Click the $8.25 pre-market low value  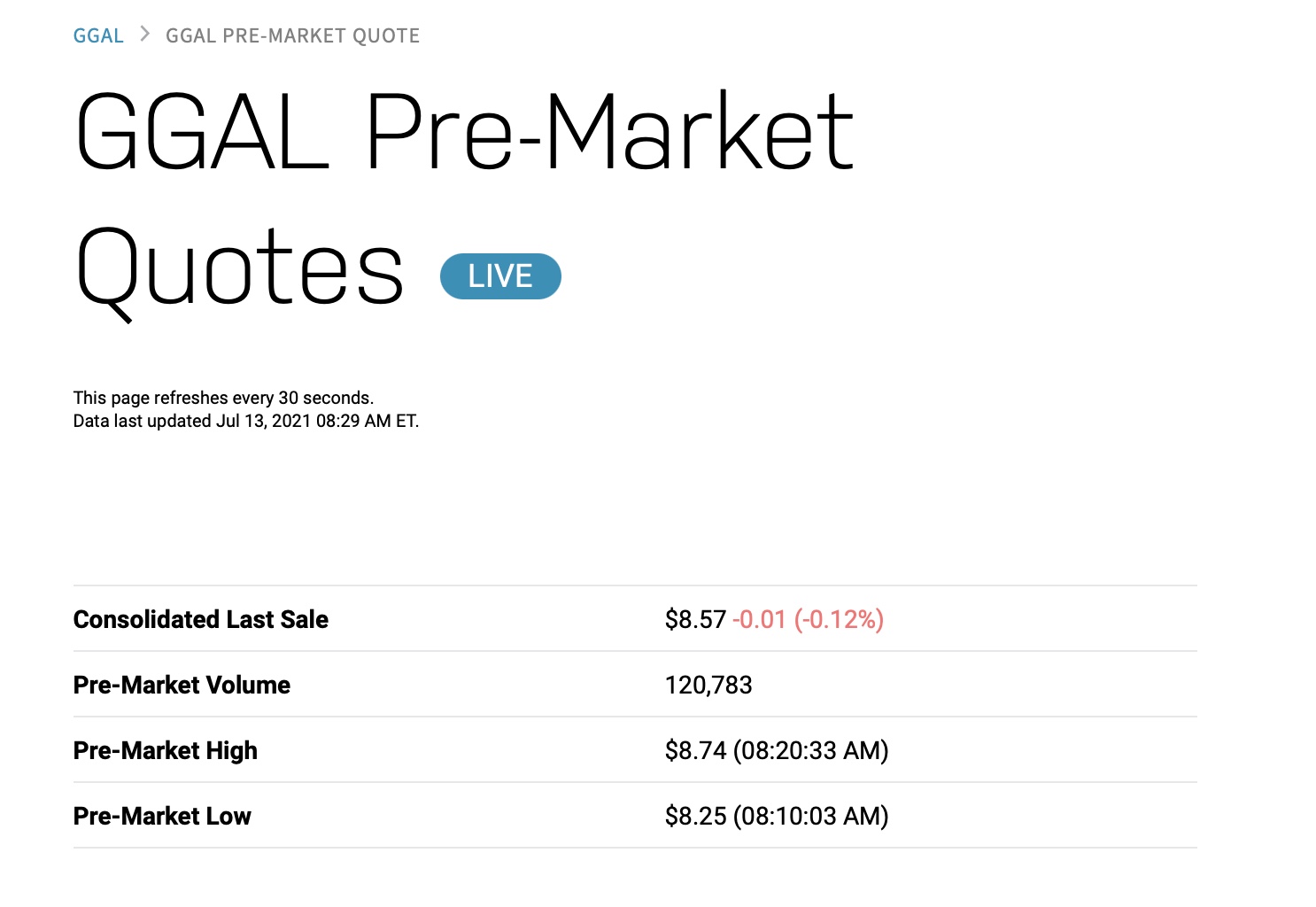[x=696, y=816]
